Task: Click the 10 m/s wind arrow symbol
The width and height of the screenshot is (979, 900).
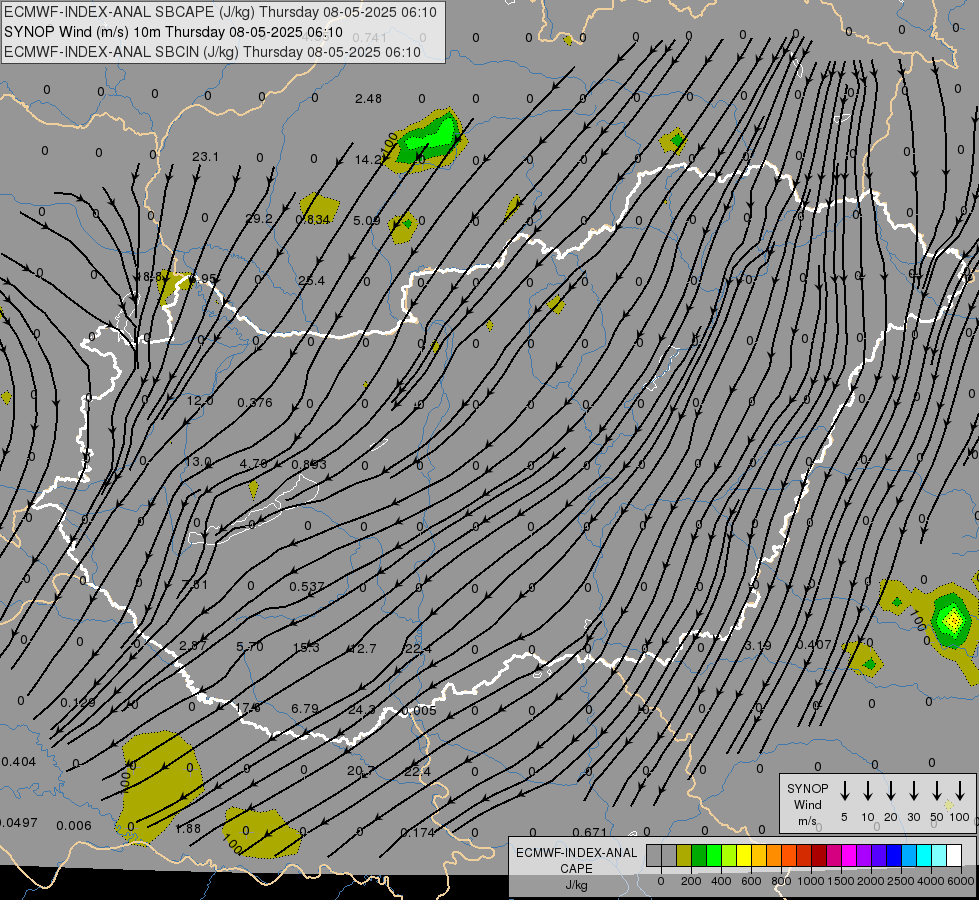Action: [867, 791]
